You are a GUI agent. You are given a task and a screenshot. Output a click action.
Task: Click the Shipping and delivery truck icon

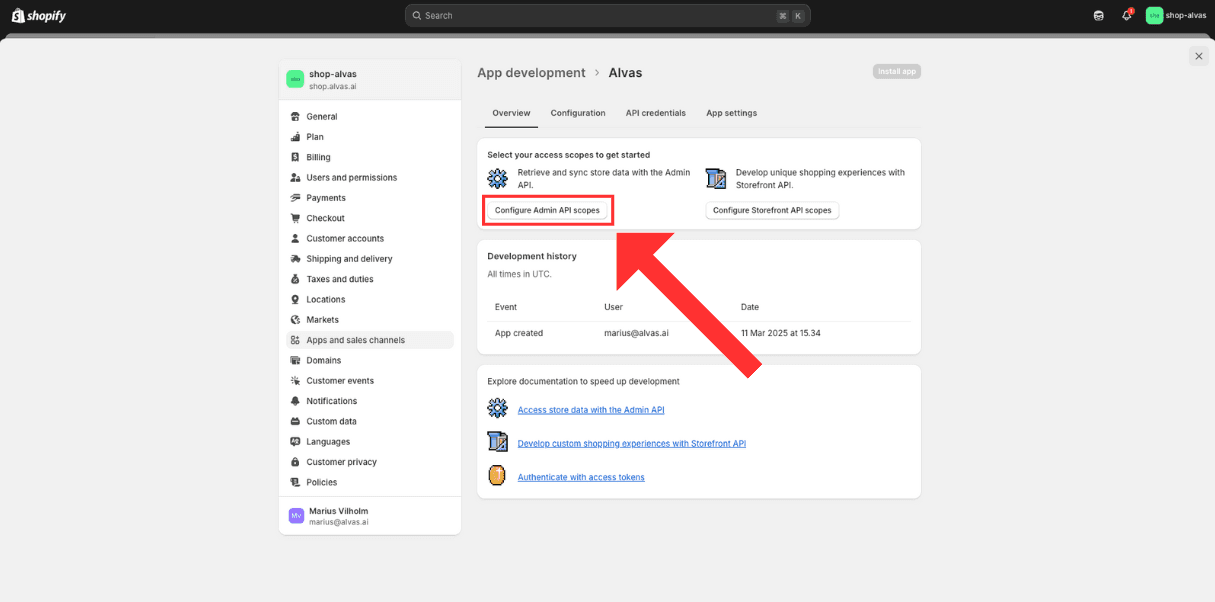coord(295,259)
